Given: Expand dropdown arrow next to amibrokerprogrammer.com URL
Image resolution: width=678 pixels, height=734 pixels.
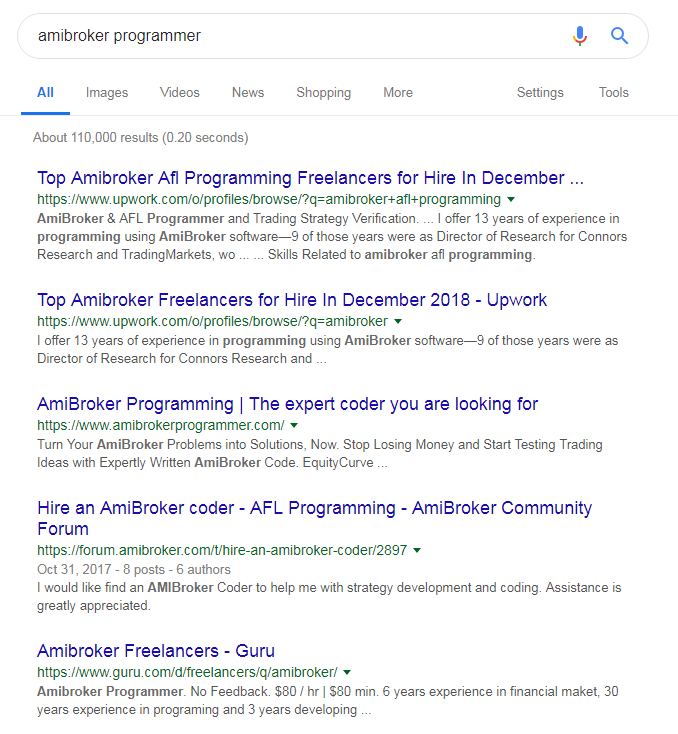Looking at the screenshot, I should click(294, 426).
